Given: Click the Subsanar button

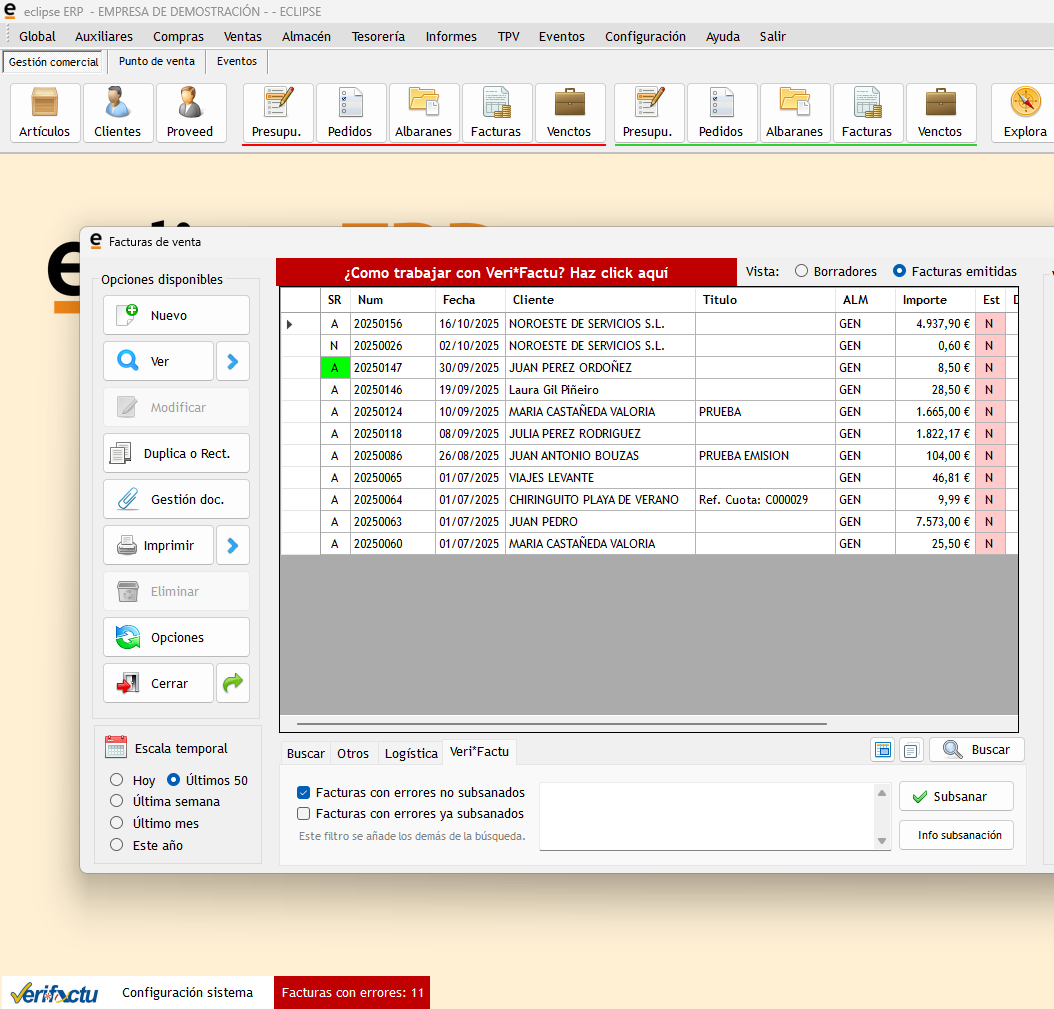Looking at the screenshot, I should pyautogui.click(x=956, y=796).
